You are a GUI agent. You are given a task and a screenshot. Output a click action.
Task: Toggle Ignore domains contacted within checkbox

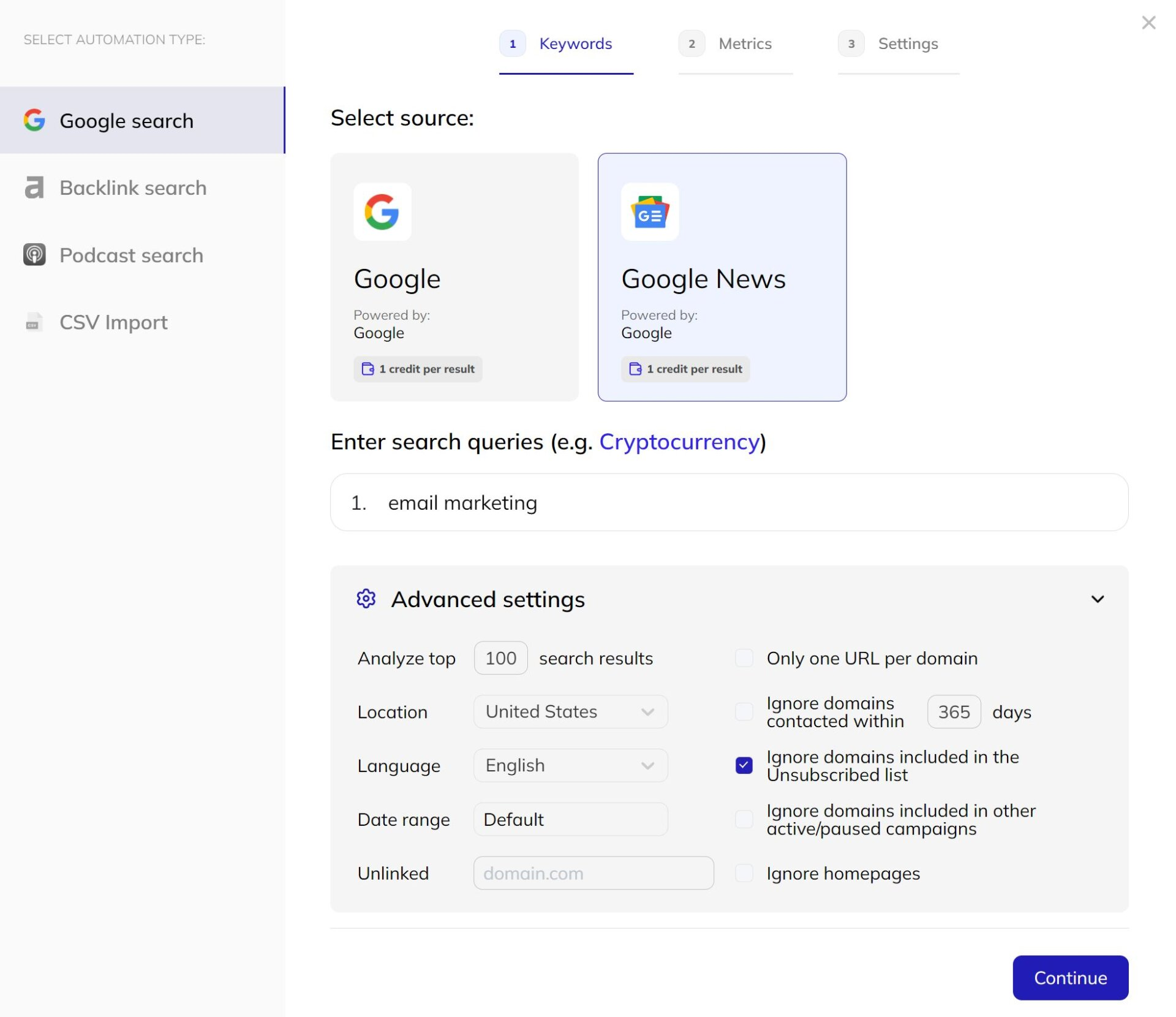(744, 712)
